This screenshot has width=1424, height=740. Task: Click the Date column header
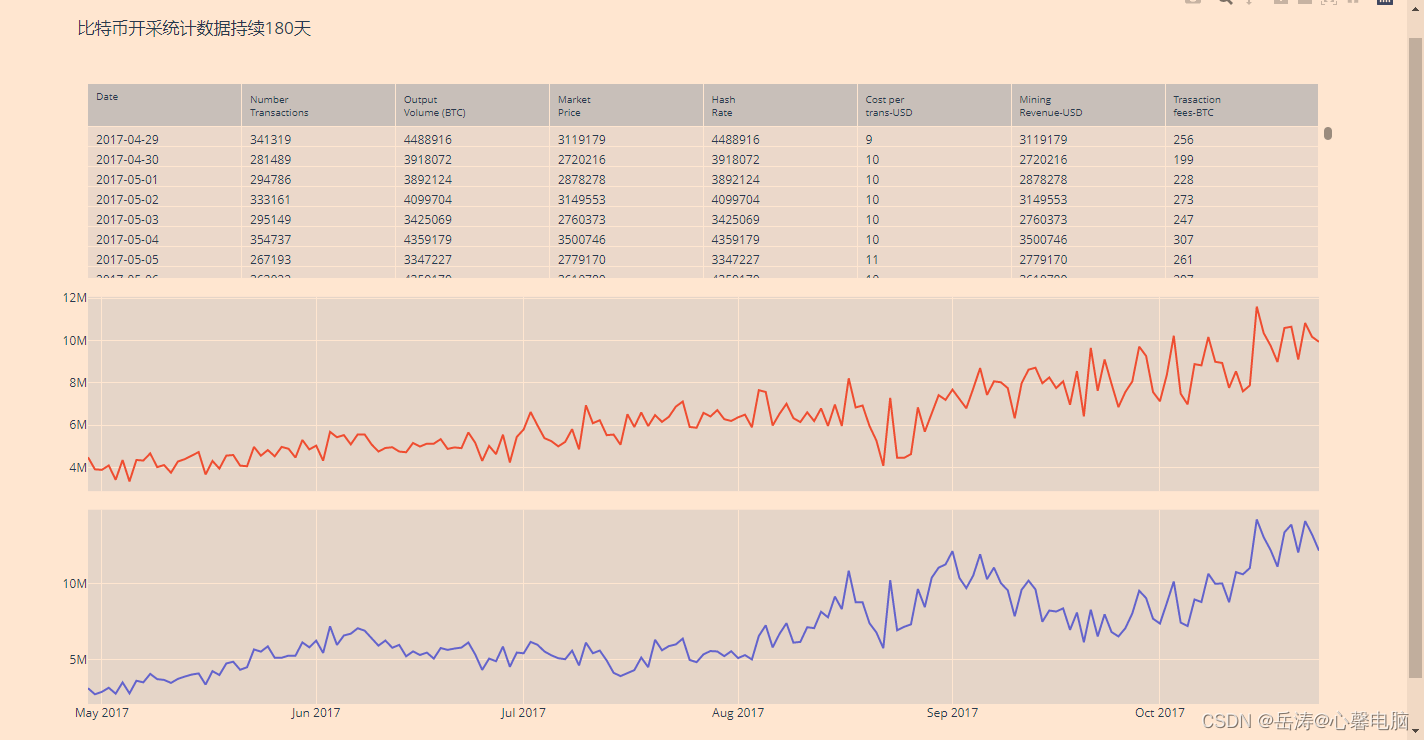[x=164, y=105]
